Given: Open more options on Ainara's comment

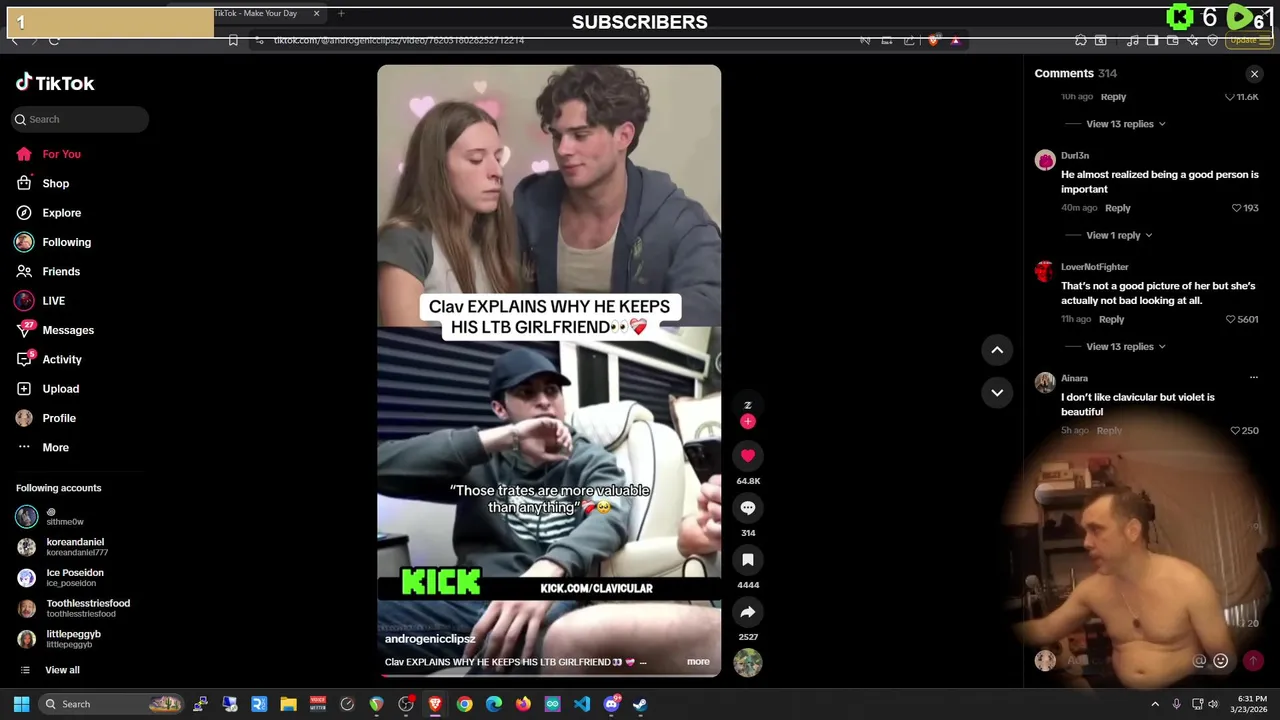Looking at the screenshot, I should [1253, 378].
